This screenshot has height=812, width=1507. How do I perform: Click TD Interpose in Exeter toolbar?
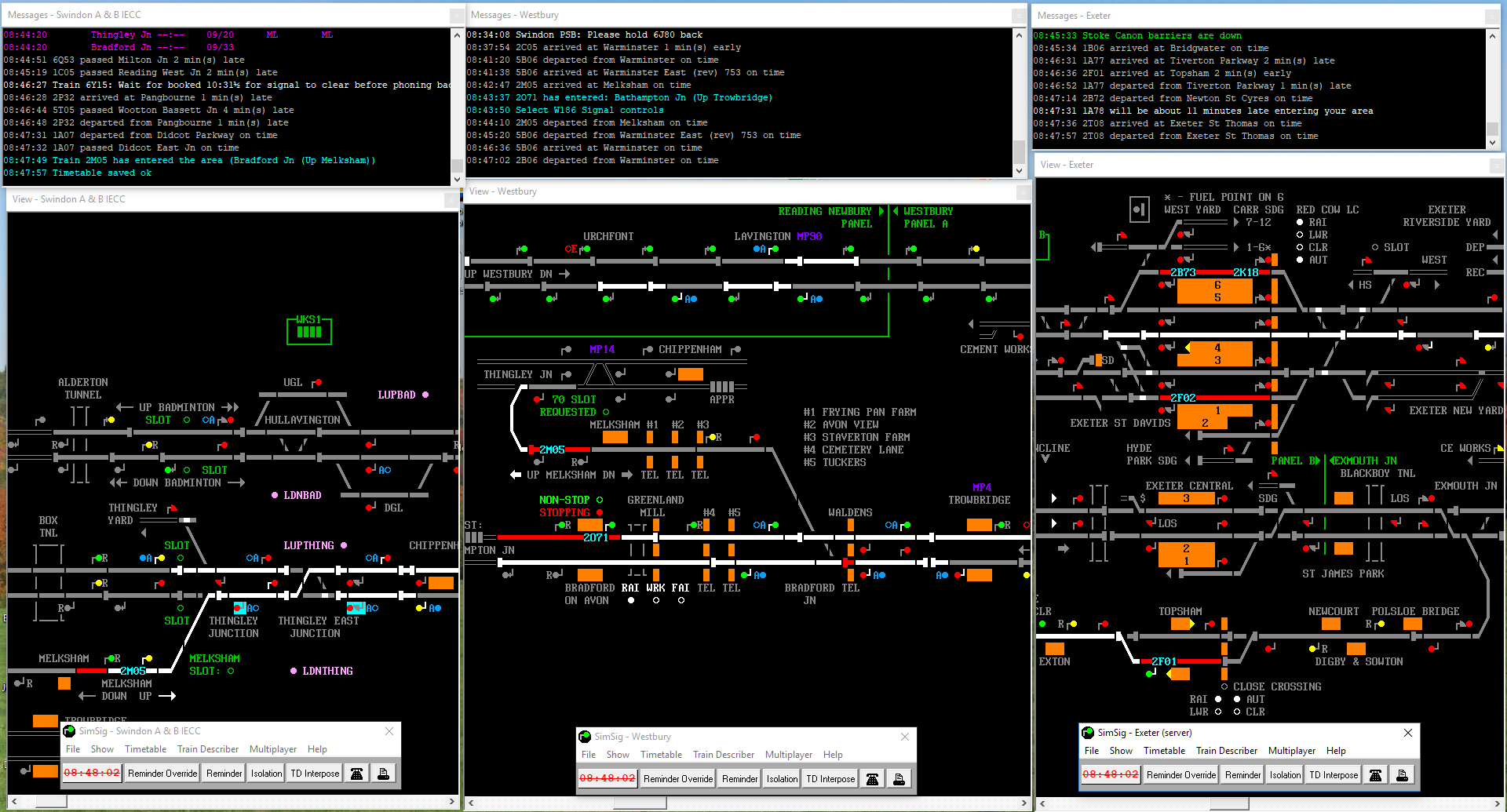pyautogui.click(x=1334, y=775)
